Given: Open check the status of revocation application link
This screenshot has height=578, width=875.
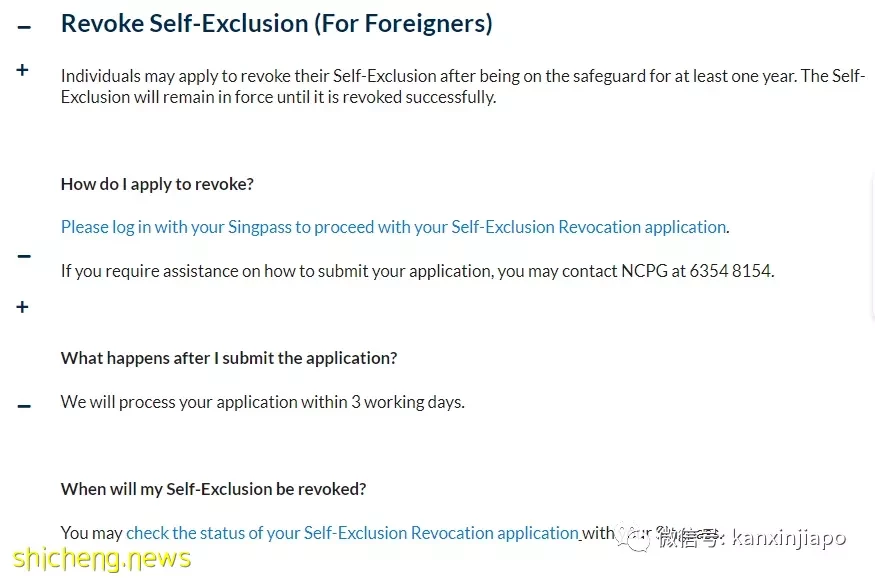Looking at the screenshot, I should pos(353,533).
